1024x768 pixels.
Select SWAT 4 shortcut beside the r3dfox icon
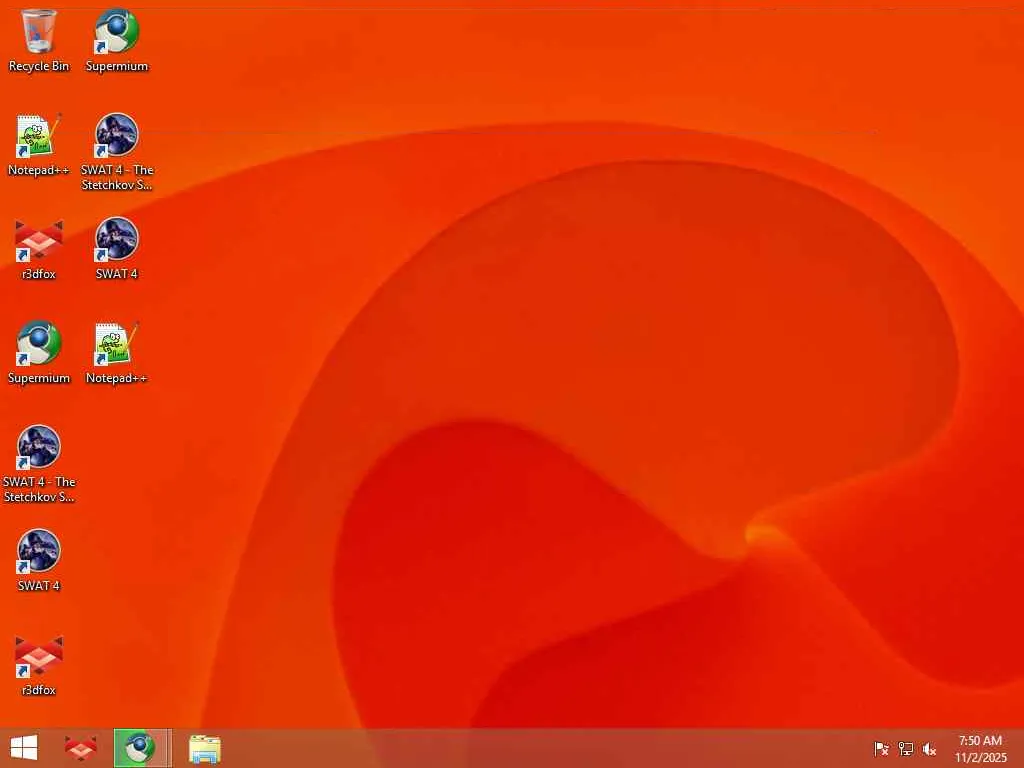117,249
